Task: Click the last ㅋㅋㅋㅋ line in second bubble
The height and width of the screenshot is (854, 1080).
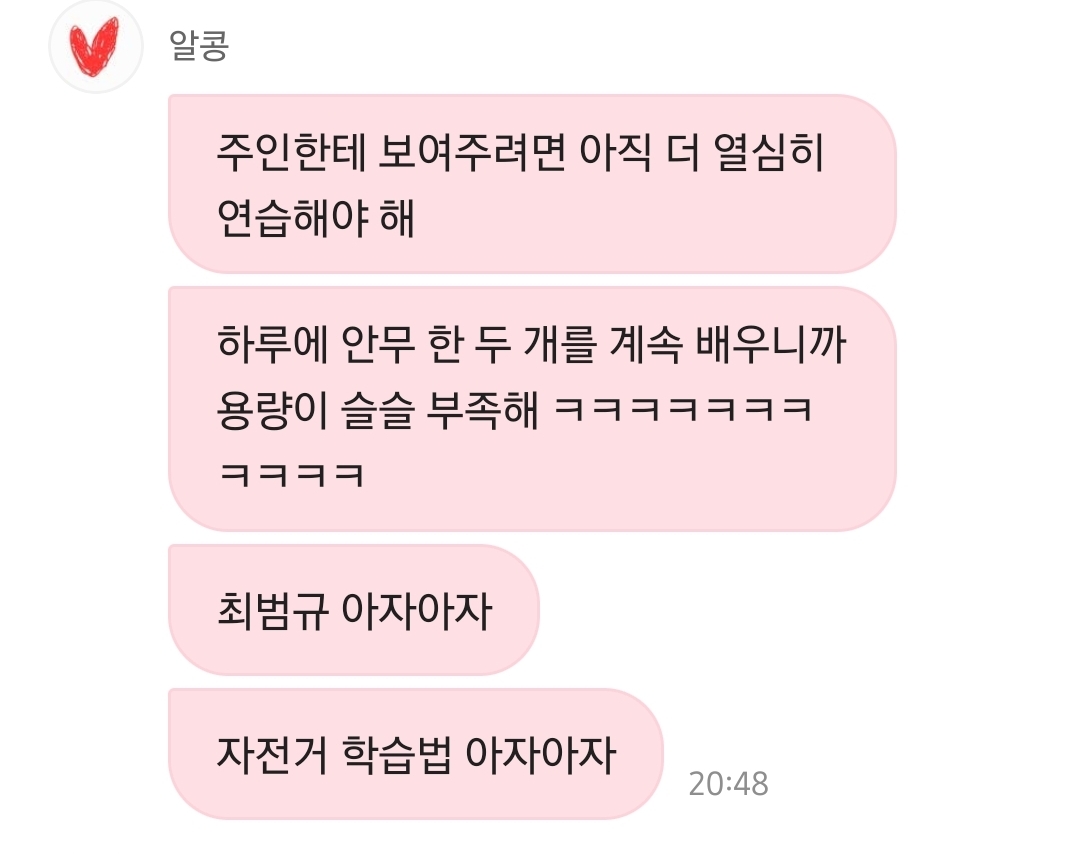Action: [291, 475]
